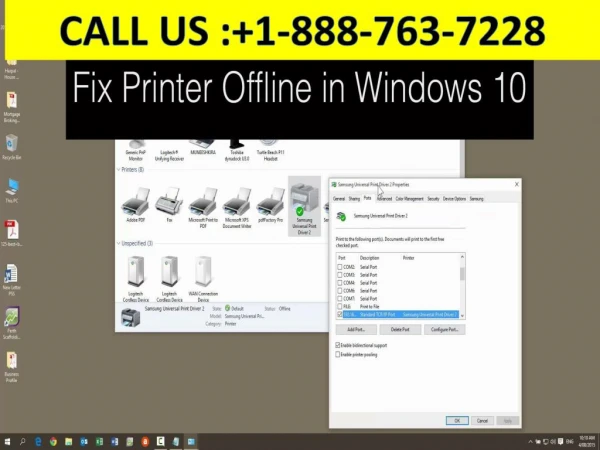The image size is (600, 450).
Task: Select the Toshiba dynadock device
Action: click(x=237, y=151)
